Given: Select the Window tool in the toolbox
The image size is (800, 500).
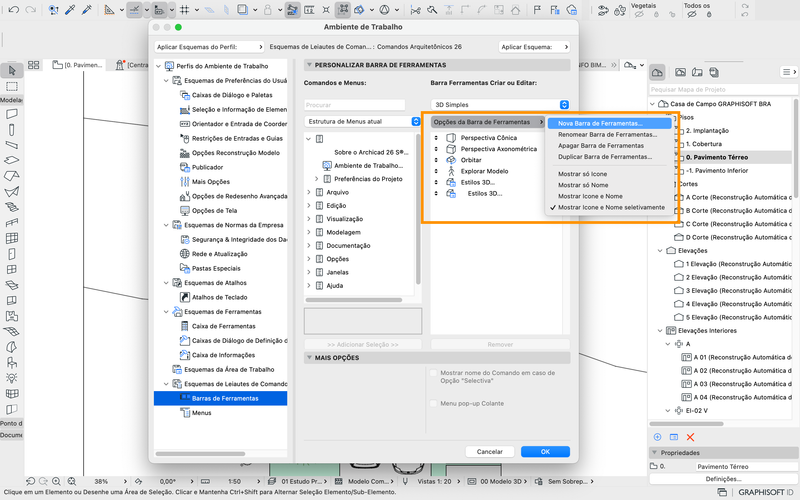Looking at the screenshot, I should point(12,269).
